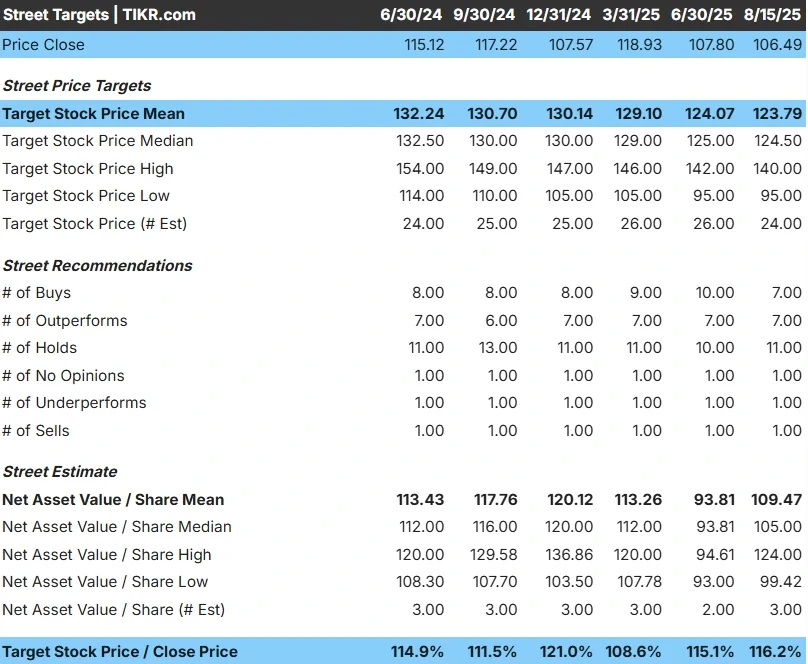The image size is (808, 664).
Task: Click the '# of Underperforms' label
Action: [74, 402]
